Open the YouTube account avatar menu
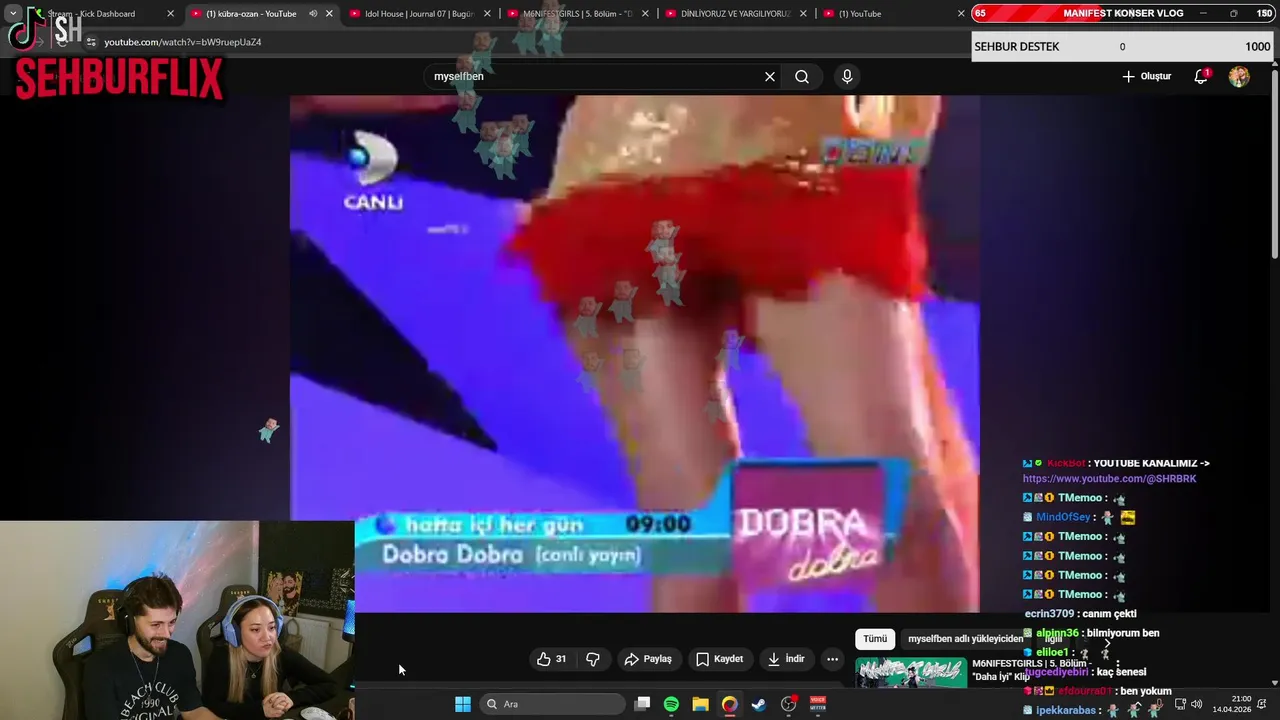 [x=1239, y=76]
